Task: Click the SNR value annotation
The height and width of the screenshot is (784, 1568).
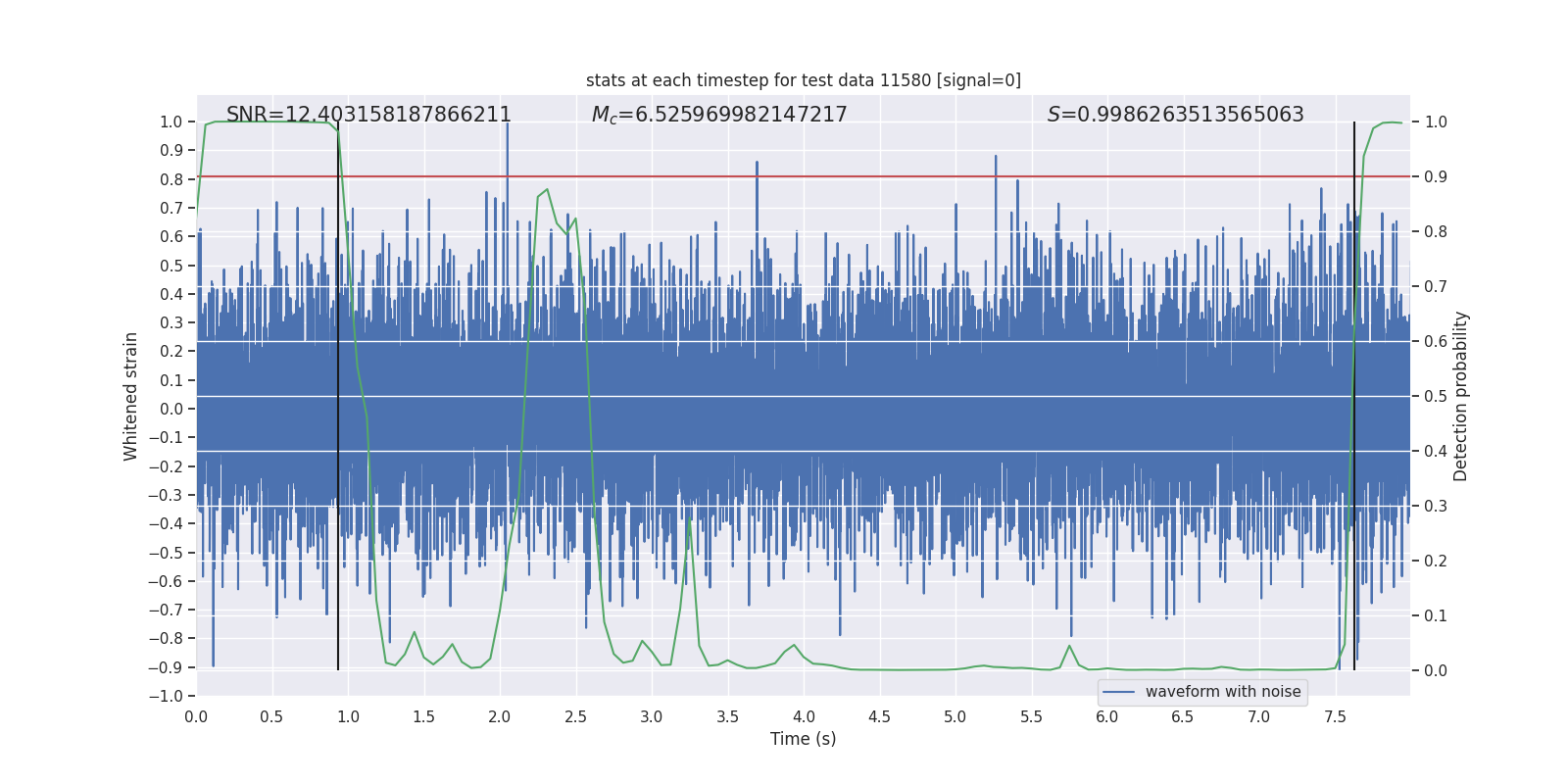Action: 368,115
